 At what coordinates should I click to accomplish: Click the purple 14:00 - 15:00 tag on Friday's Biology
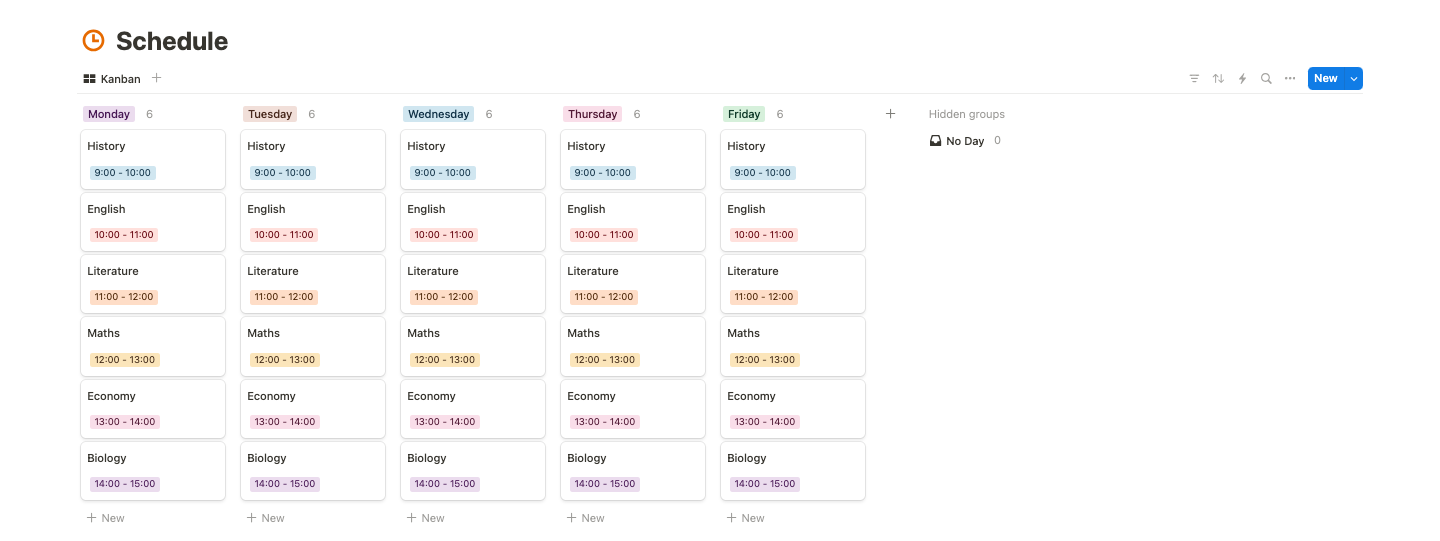click(764, 484)
